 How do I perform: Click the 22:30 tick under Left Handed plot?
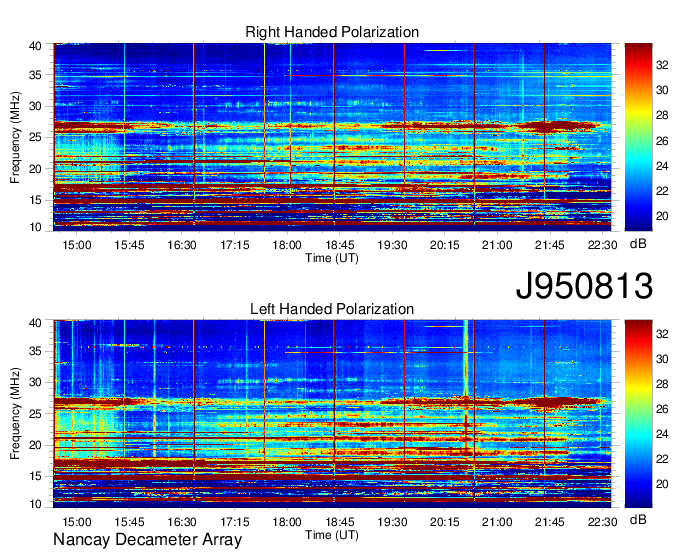click(x=602, y=522)
